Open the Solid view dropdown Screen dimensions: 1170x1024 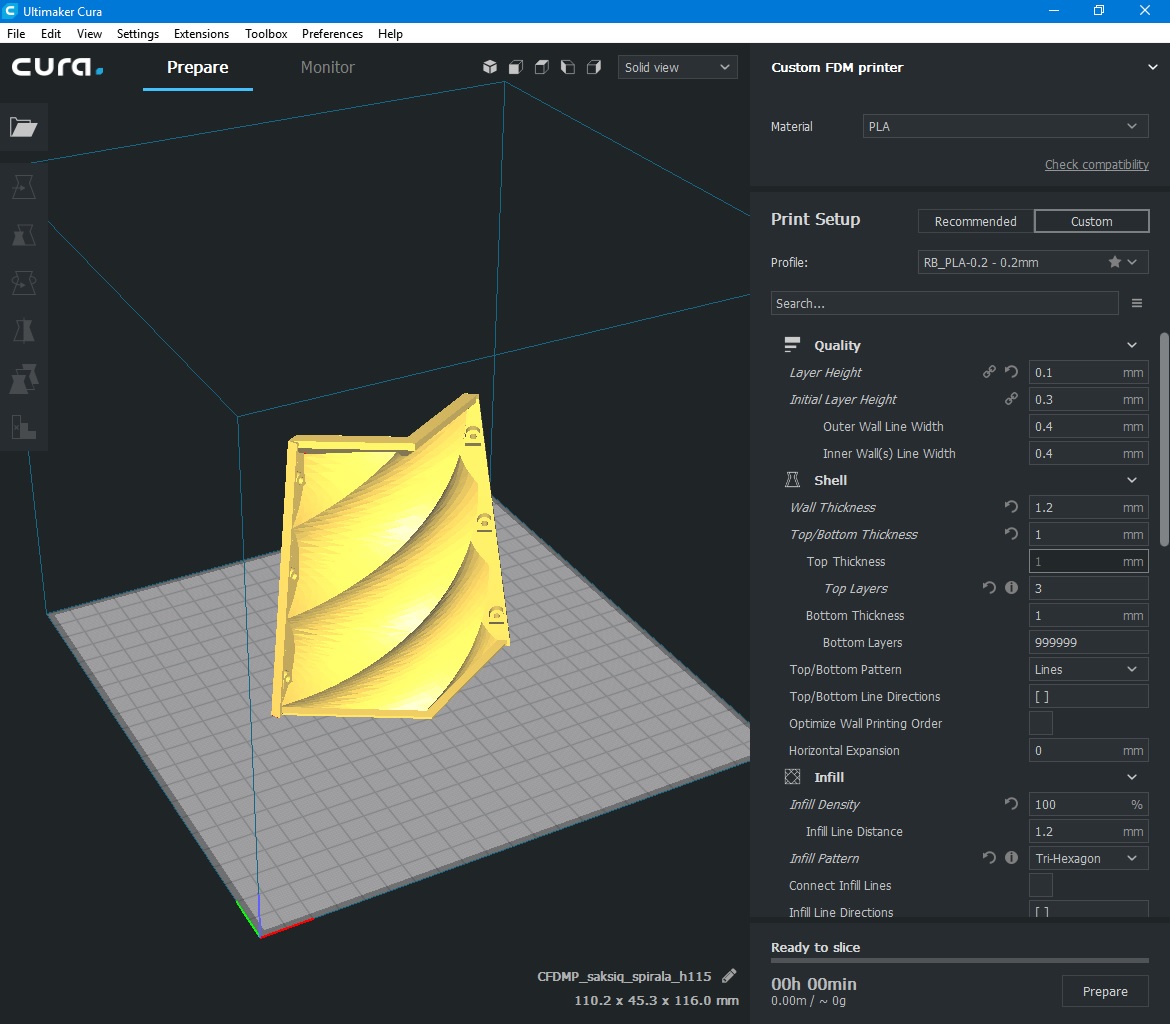click(x=677, y=67)
